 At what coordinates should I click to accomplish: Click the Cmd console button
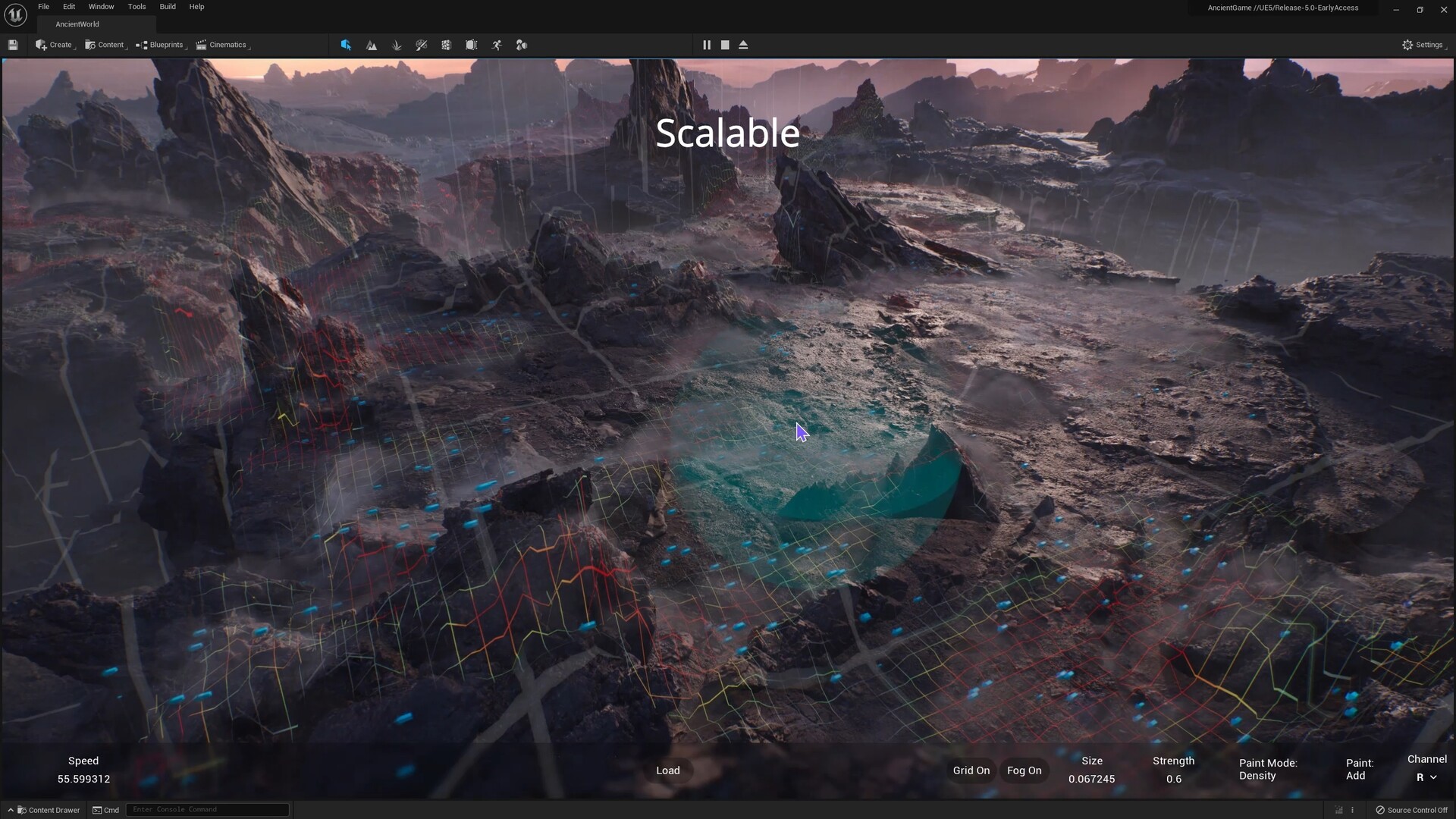pyautogui.click(x=106, y=809)
